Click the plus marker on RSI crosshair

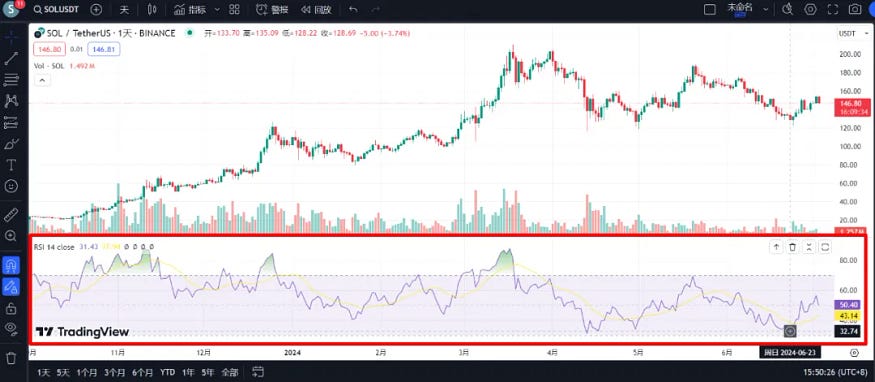point(790,331)
